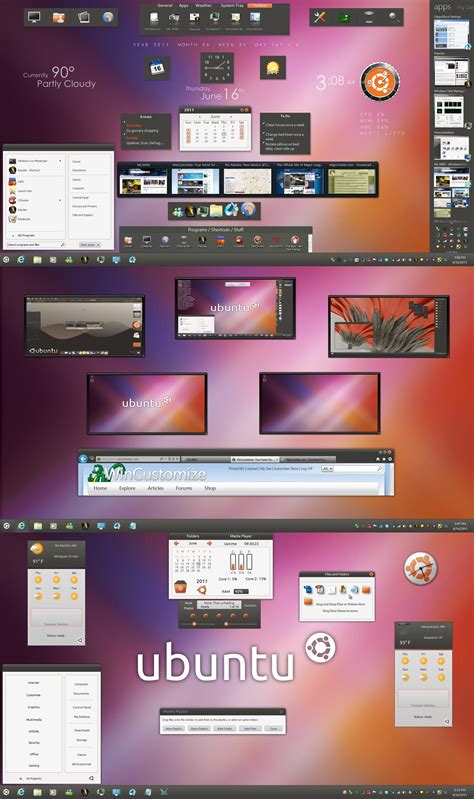This screenshot has width=474, height=799.
Task: Click the search magnifier on the WinCustomize page
Action: tap(380, 468)
